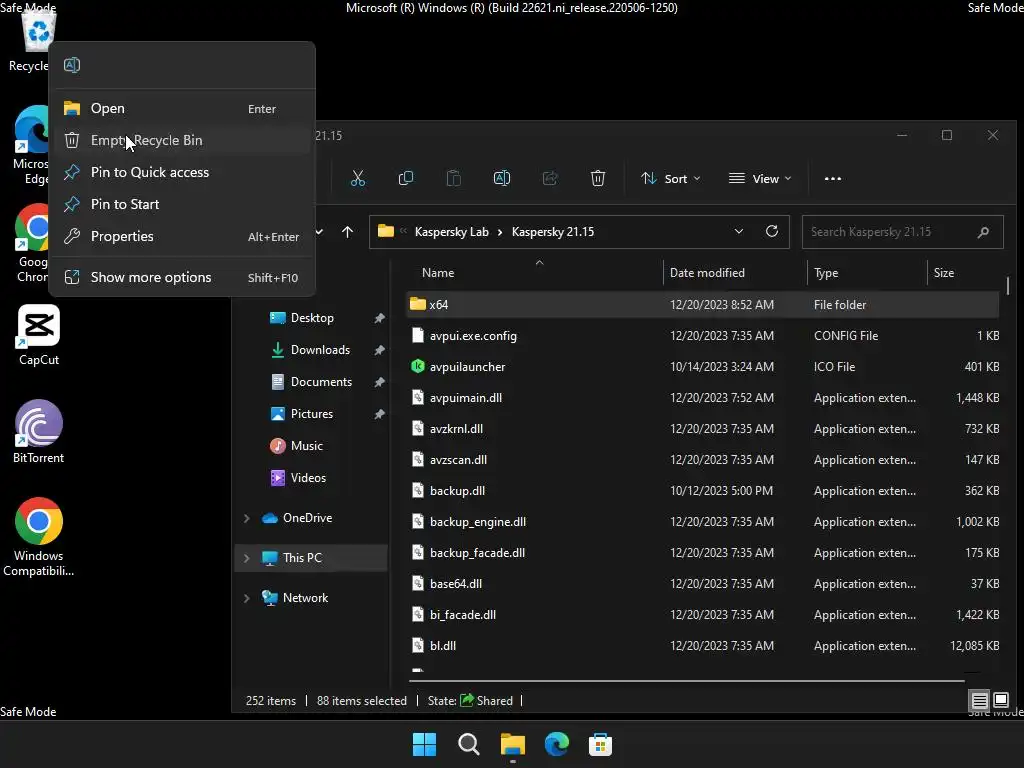Go up one folder level arrow

coord(347,232)
